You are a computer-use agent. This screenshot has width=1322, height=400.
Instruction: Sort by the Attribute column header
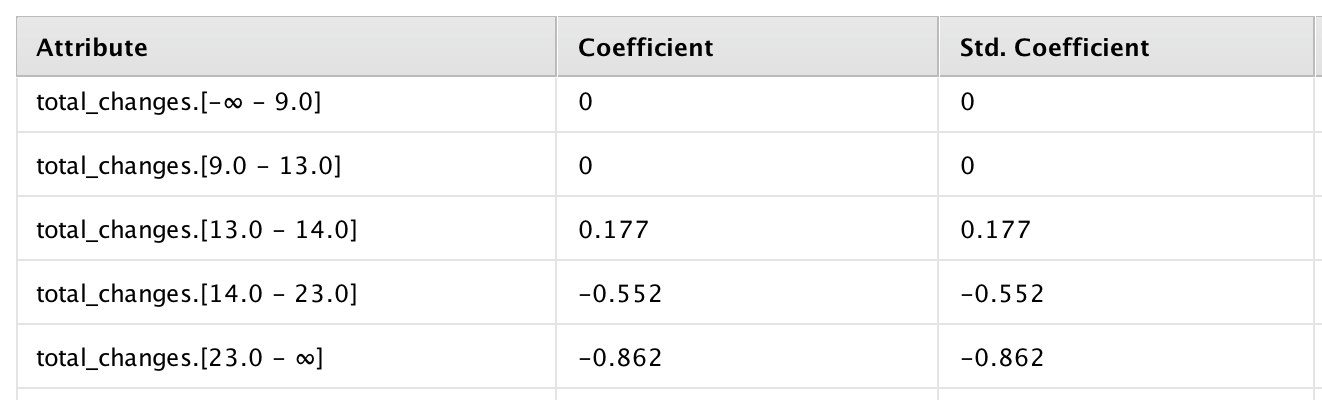click(x=286, y=46)
